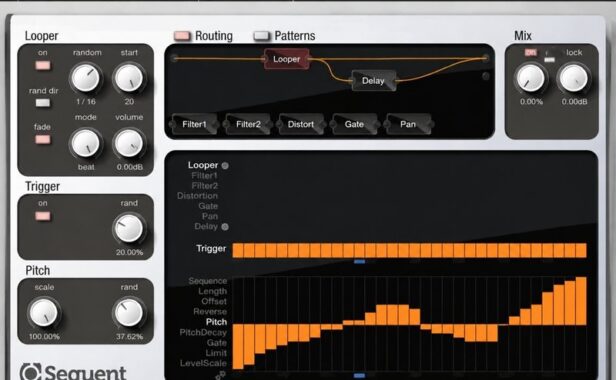Switch to the Patterns view
This screenshot has height=380, width=616.
262,36
